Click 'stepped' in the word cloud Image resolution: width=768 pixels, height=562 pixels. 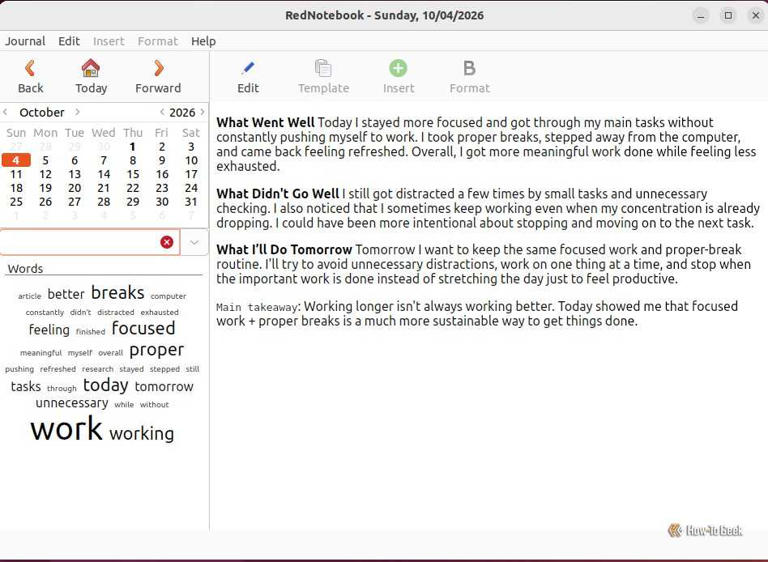pos(165,369)
